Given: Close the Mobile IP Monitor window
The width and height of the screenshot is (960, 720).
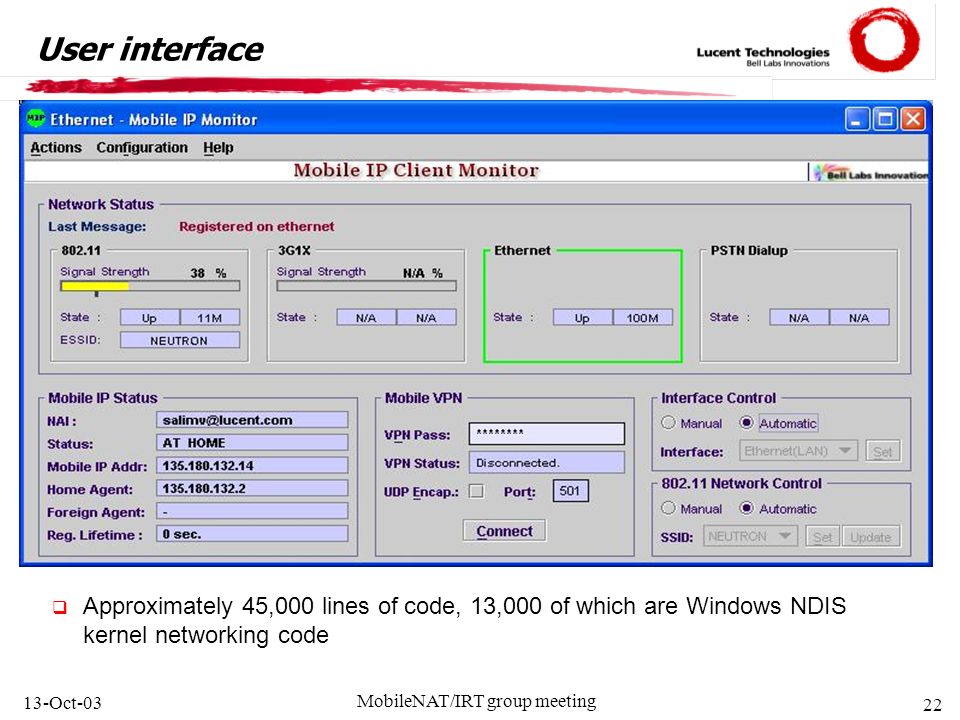Looking at the screenshot, I should [913, 119].
